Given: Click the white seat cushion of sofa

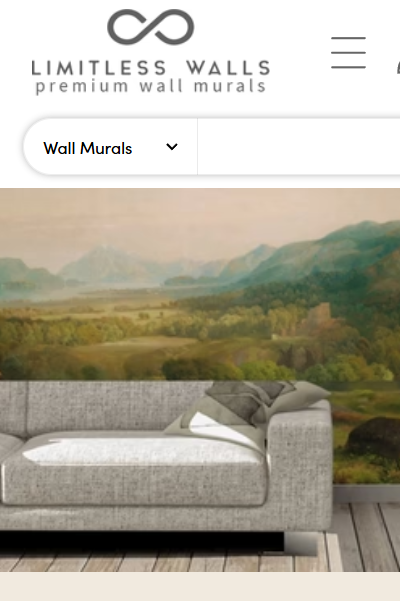Looking at the screenshot, I should click(x=144, y=450).
